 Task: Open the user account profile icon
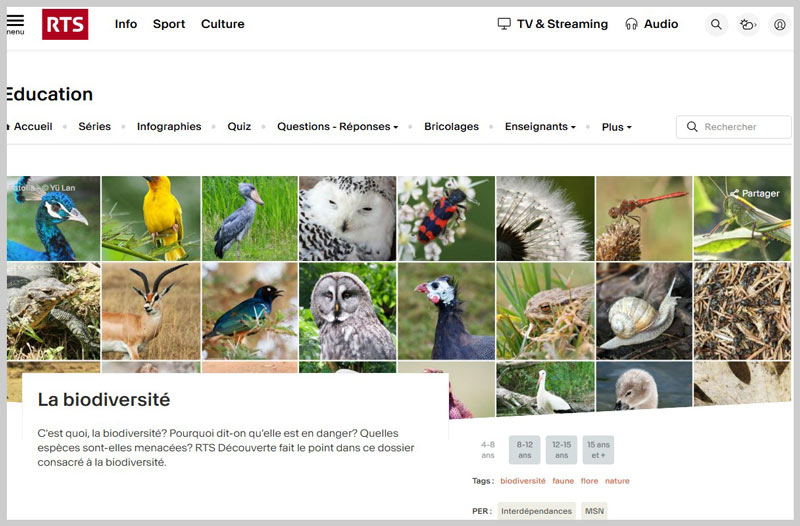(780, 24)
